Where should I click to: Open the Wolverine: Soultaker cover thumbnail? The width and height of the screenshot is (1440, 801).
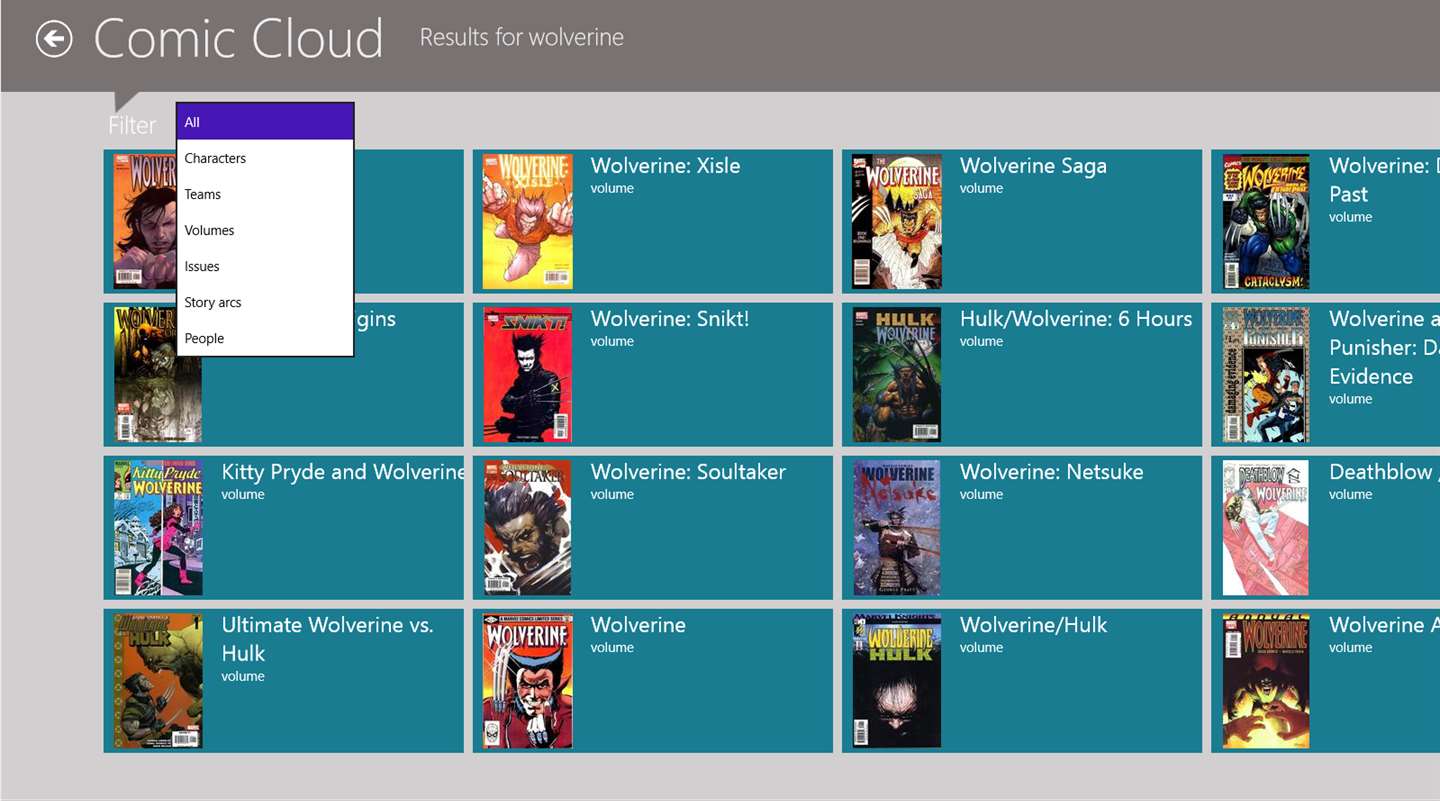pyautogui.click(x=528, y=527)
